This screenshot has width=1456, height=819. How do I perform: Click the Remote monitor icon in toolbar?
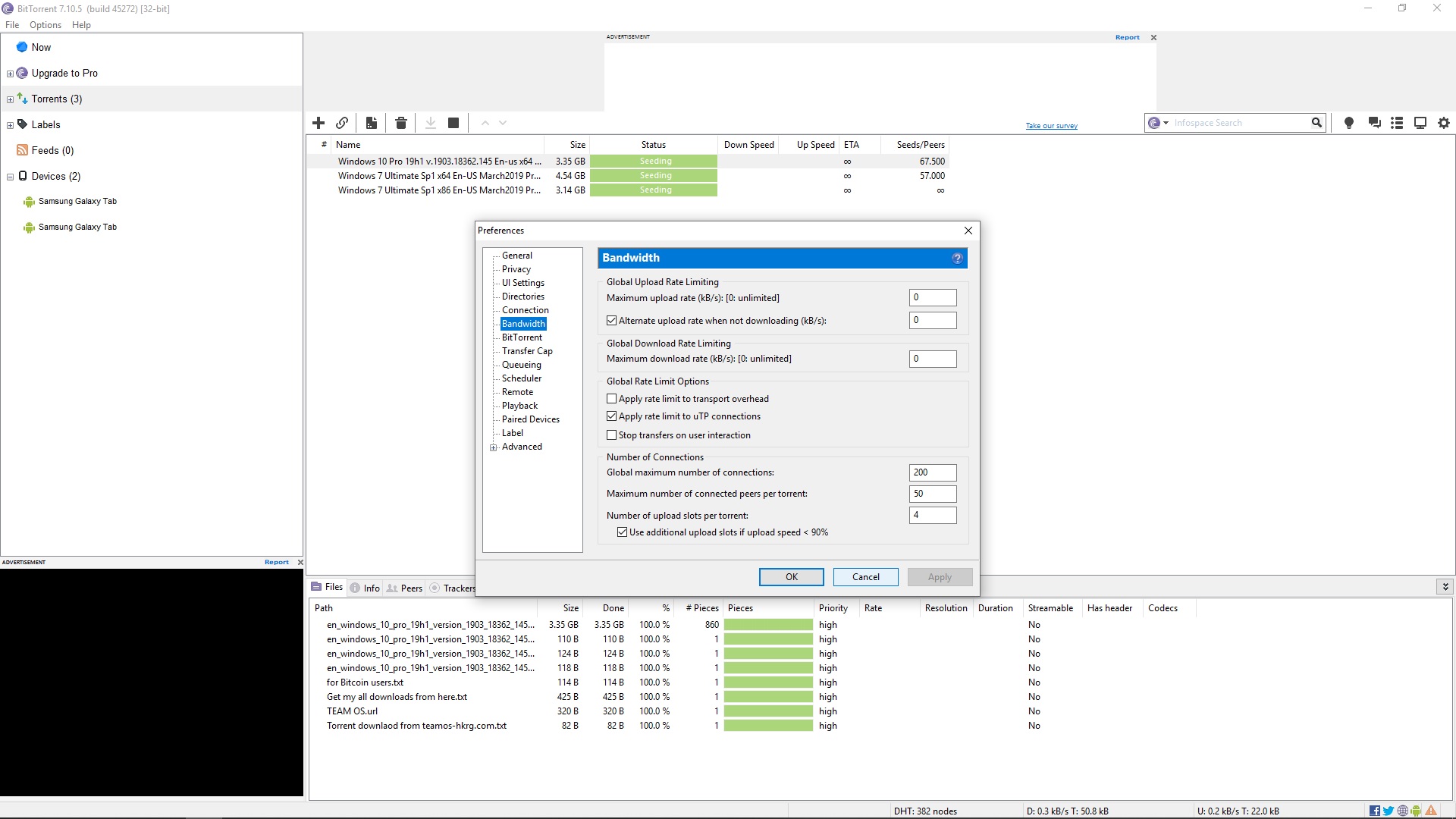click(x=1420, y=123)
